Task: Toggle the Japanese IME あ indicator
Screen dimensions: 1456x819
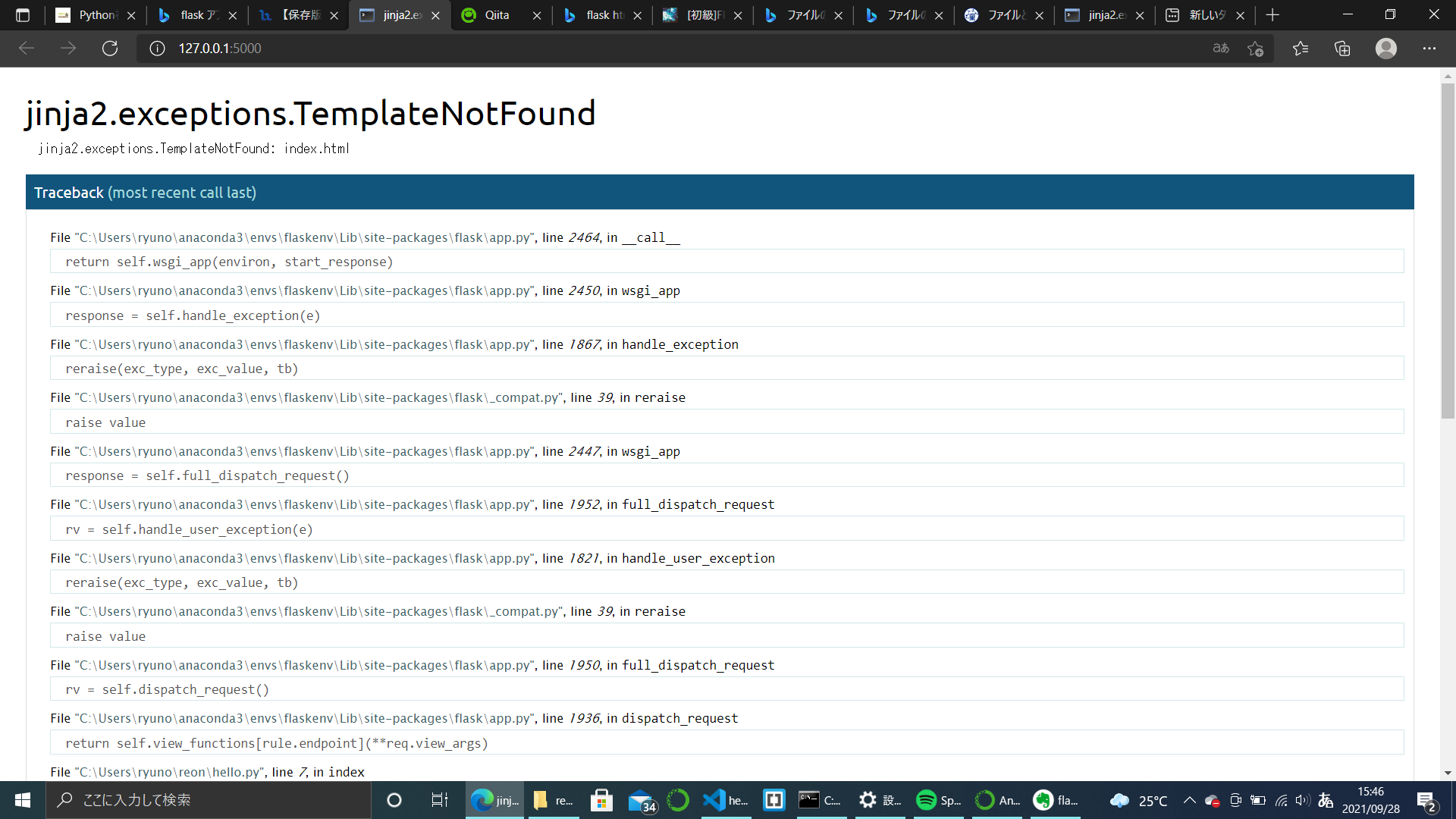Action: point(1326,800)
